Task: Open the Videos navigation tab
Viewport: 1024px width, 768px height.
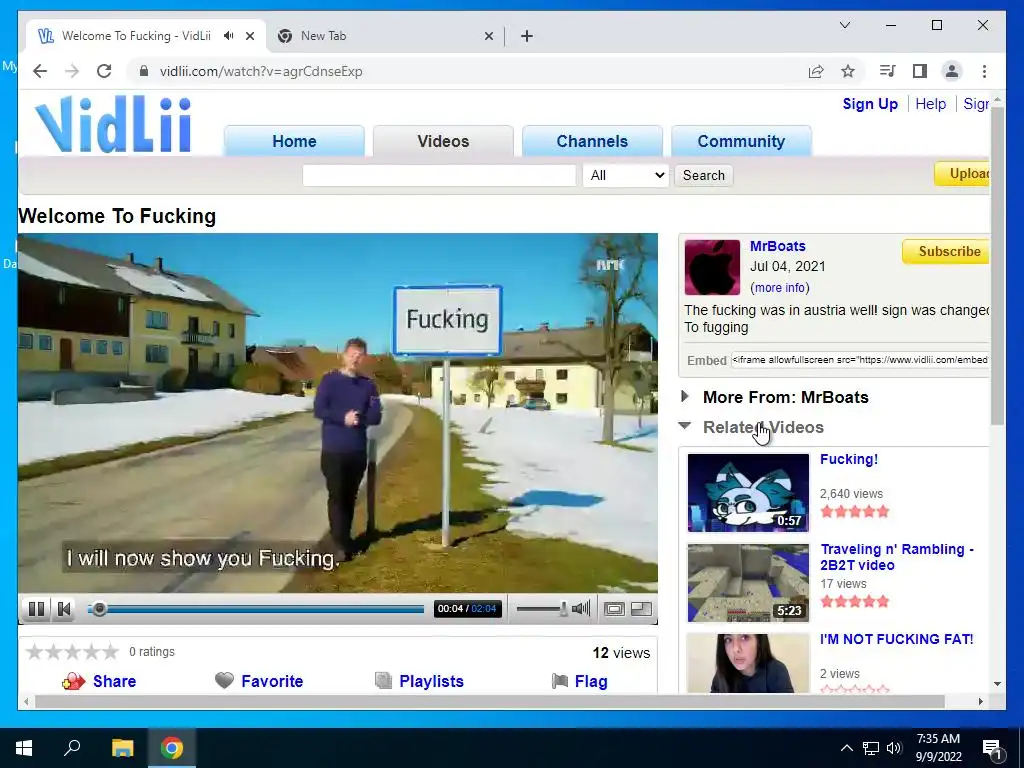Action: click(x=443, y=141)
